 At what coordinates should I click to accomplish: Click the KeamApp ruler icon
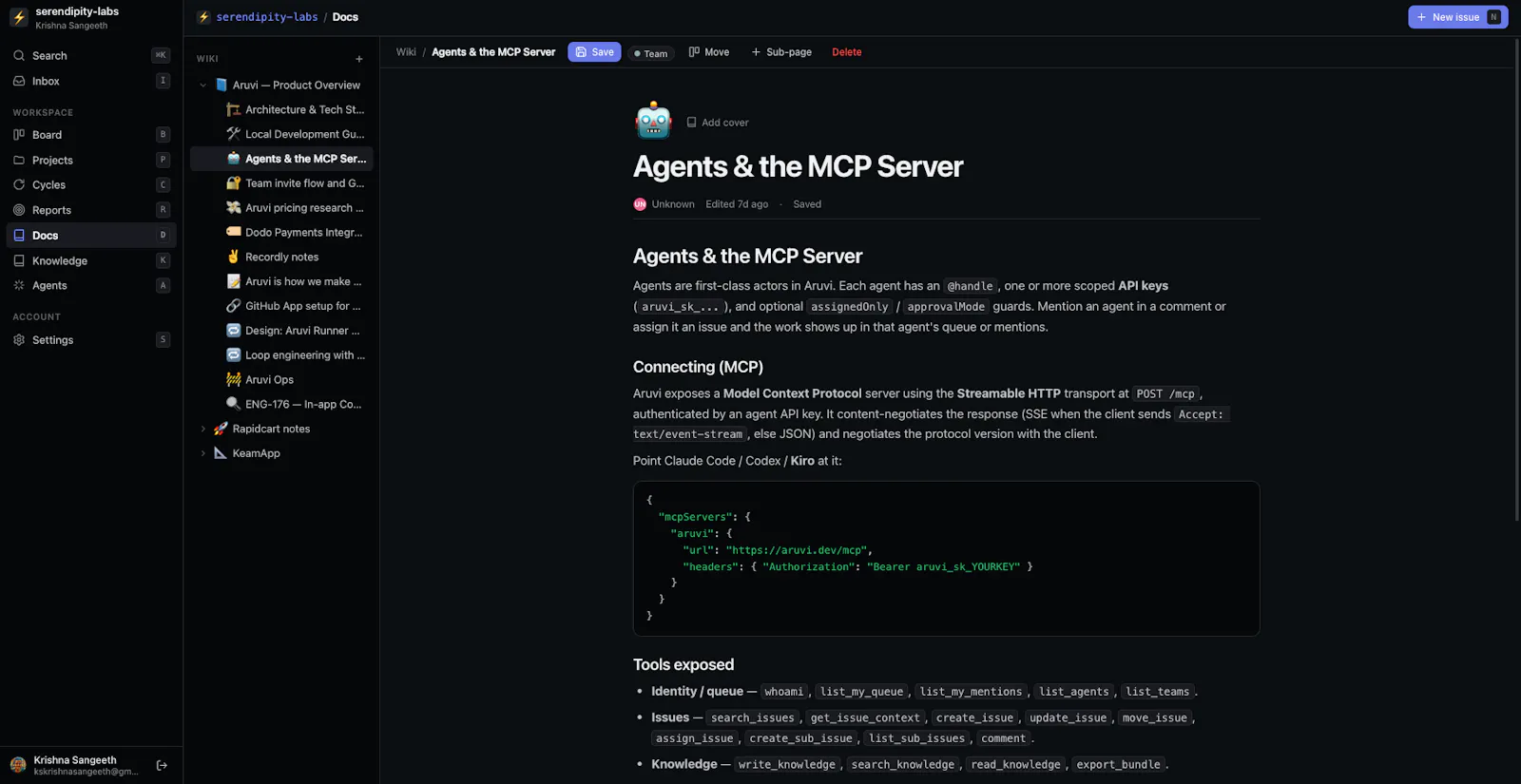(x=221, y=453)
